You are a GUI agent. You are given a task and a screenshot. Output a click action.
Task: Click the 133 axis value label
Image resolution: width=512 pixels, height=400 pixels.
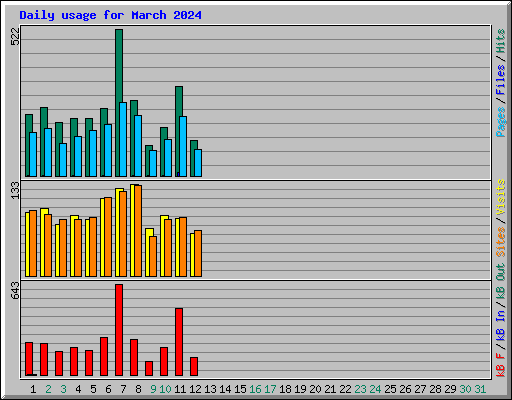[15, 190]
